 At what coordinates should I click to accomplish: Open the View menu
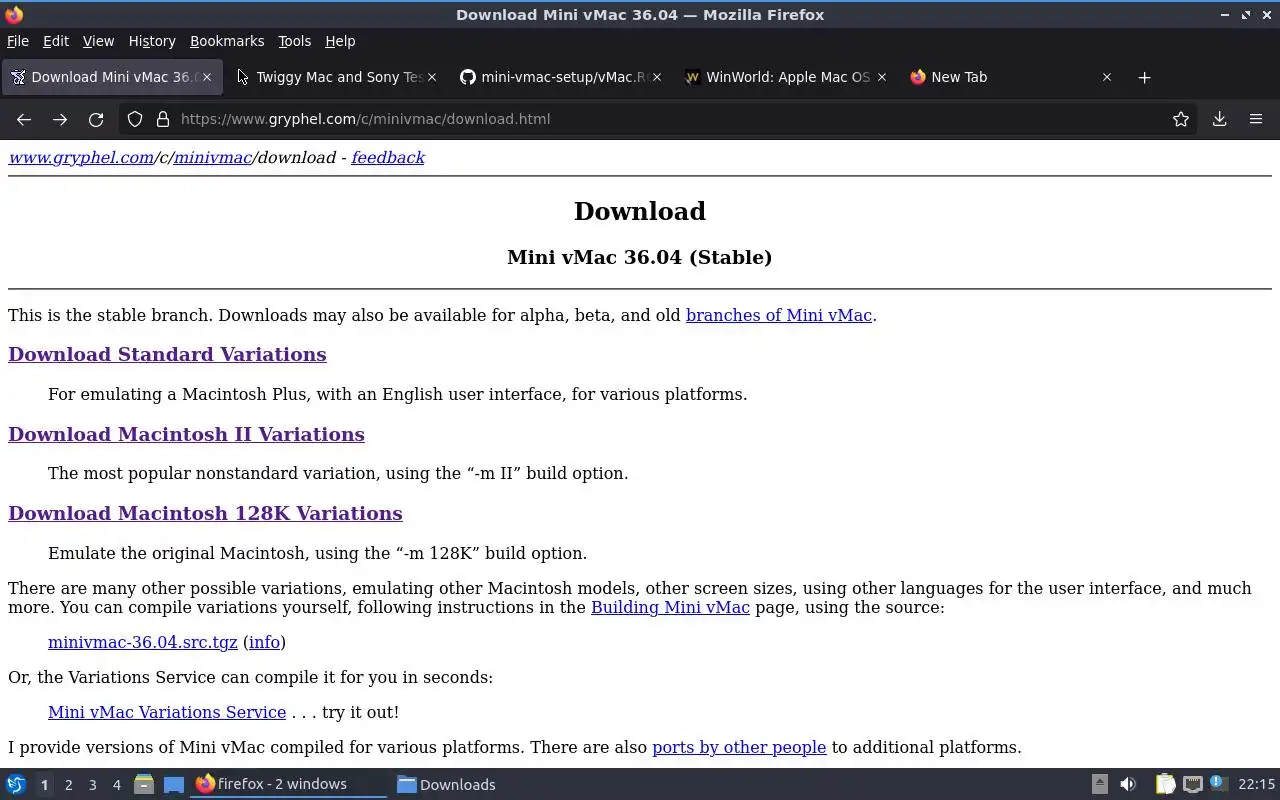[98, 41]
